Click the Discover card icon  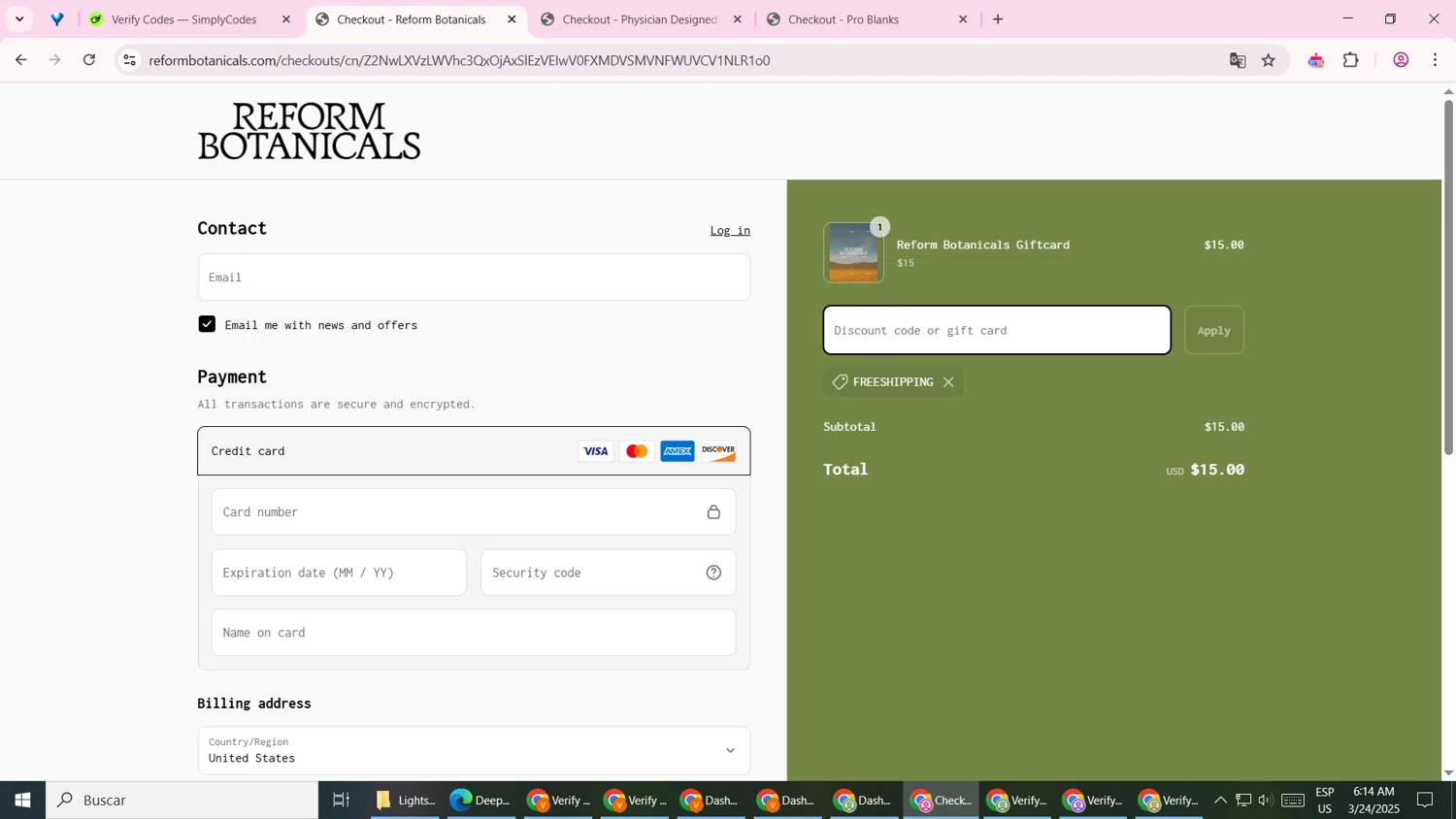tap(718, 451)
